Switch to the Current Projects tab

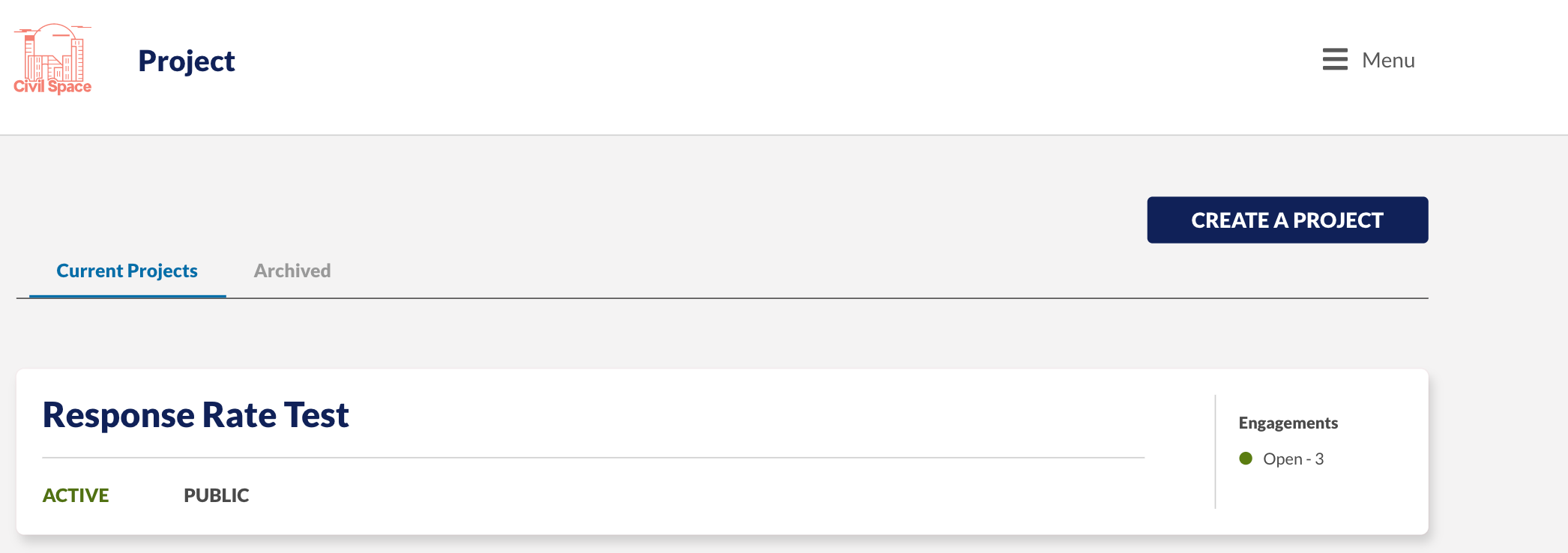tap(127, 271)
